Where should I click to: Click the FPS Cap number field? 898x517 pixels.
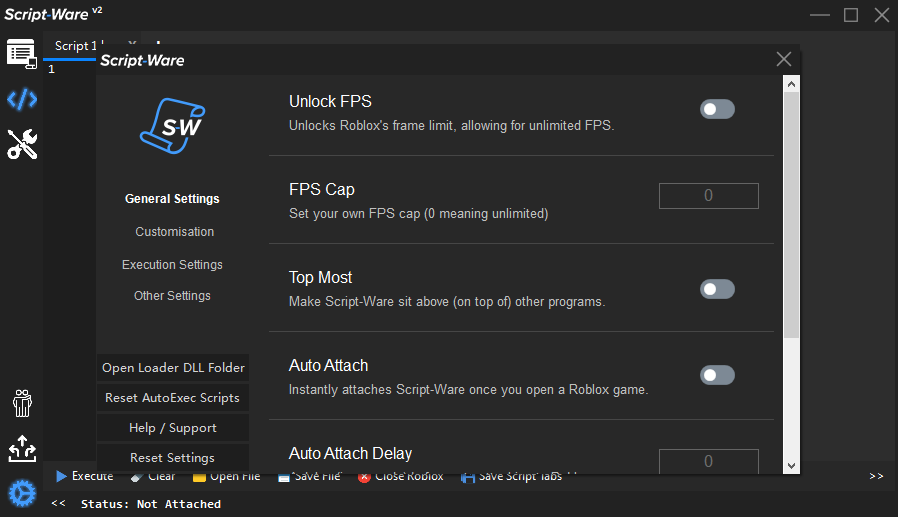tap(708, 196)
